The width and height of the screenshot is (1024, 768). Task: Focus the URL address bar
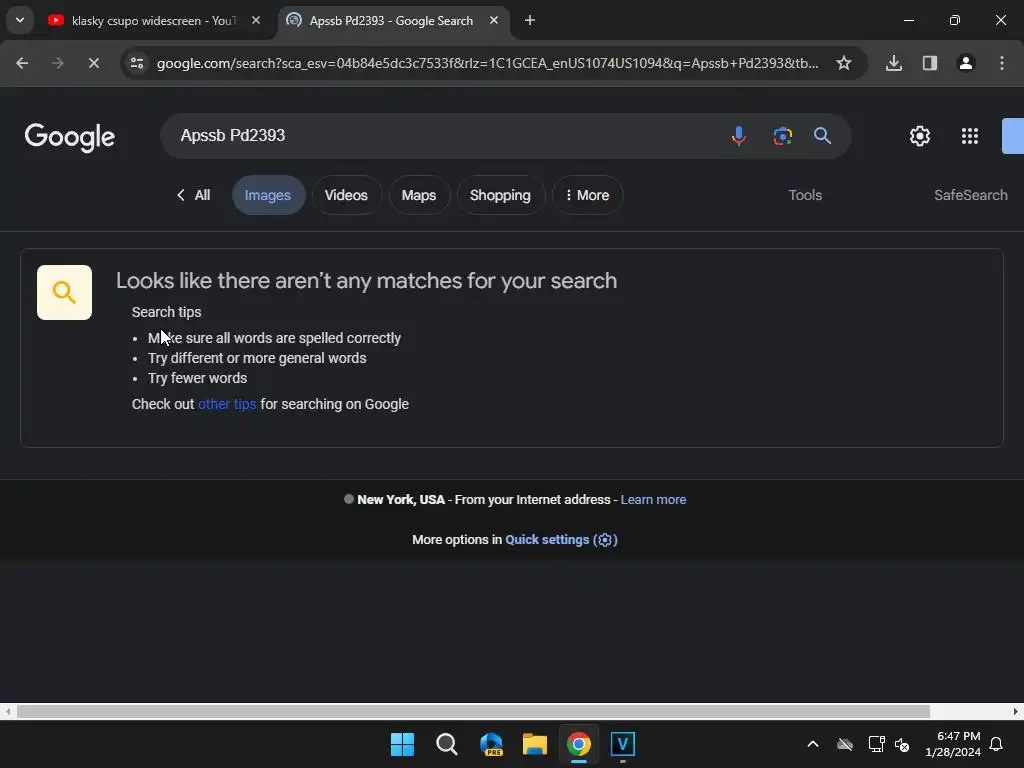point(487,63)
